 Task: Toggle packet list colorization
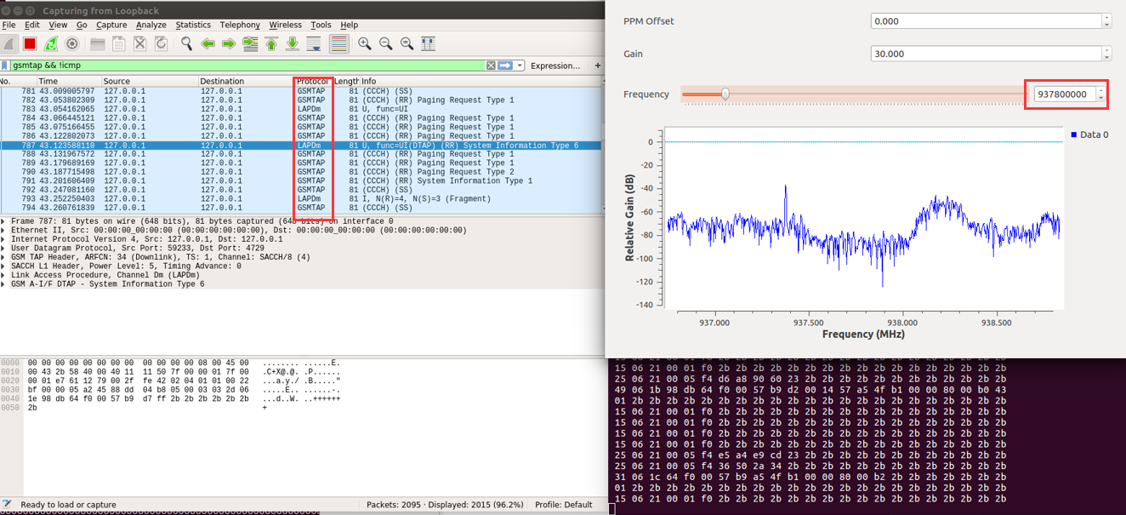(x=339, y=44)
